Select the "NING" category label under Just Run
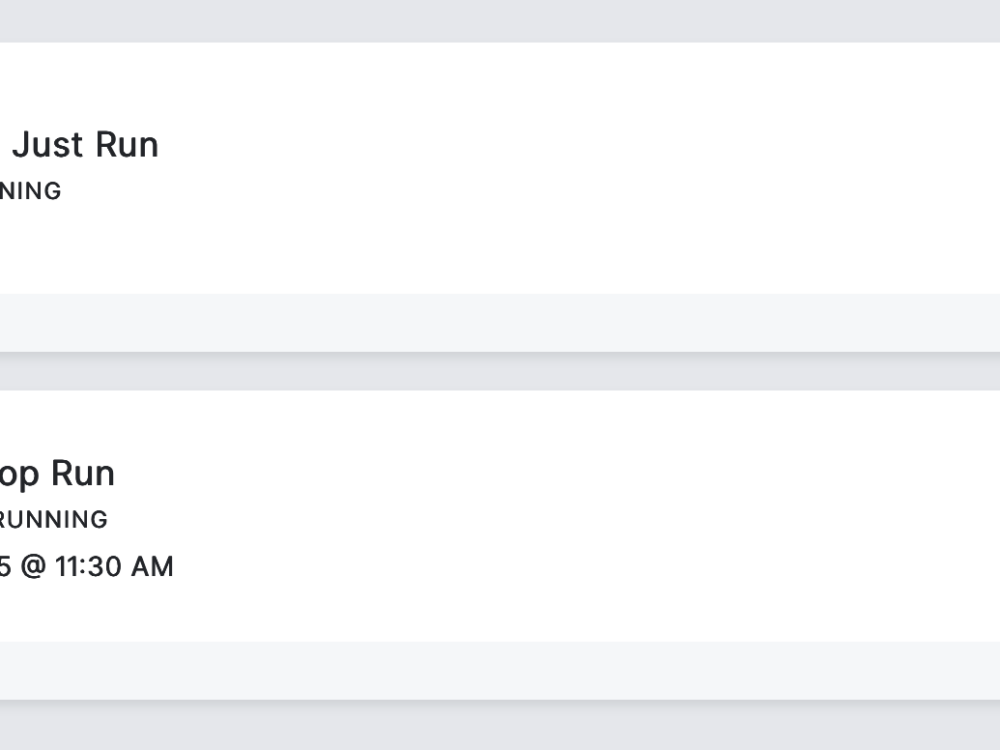Viewport: 1000px width, 750px height. pyautogui.click(x=30, y=191)
